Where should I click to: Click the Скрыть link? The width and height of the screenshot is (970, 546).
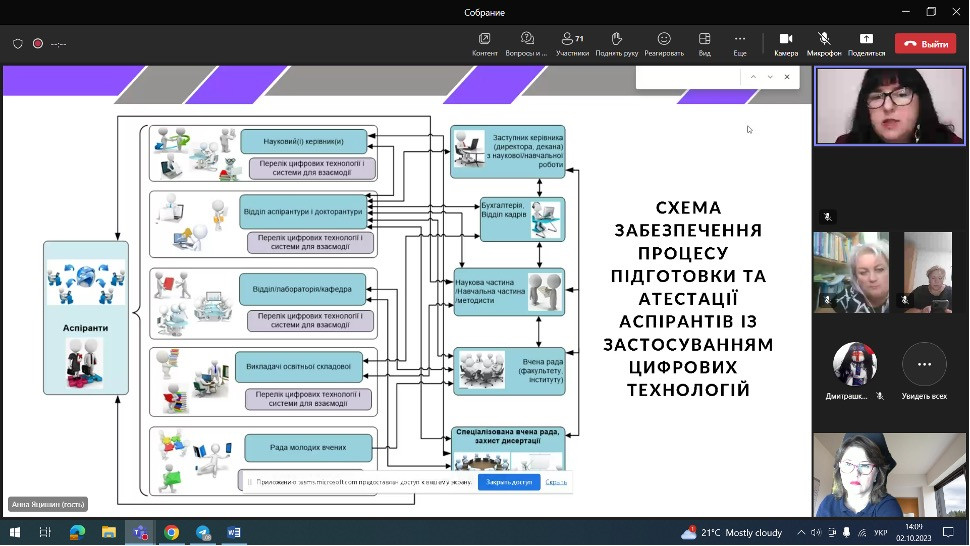tap(556, 482)
